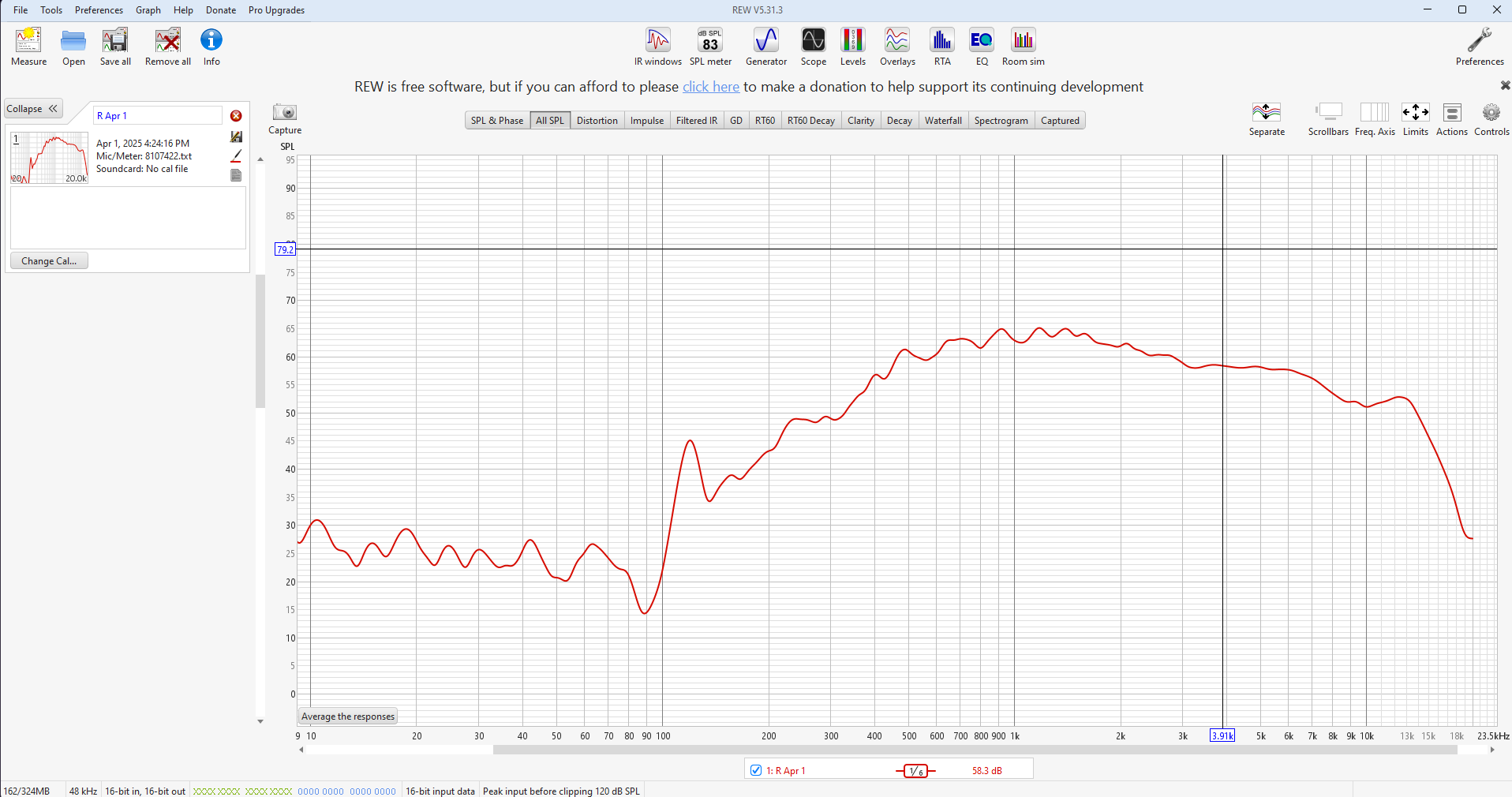
Task: Switch to Captured tab
Action: click(x=1060, y=121)
